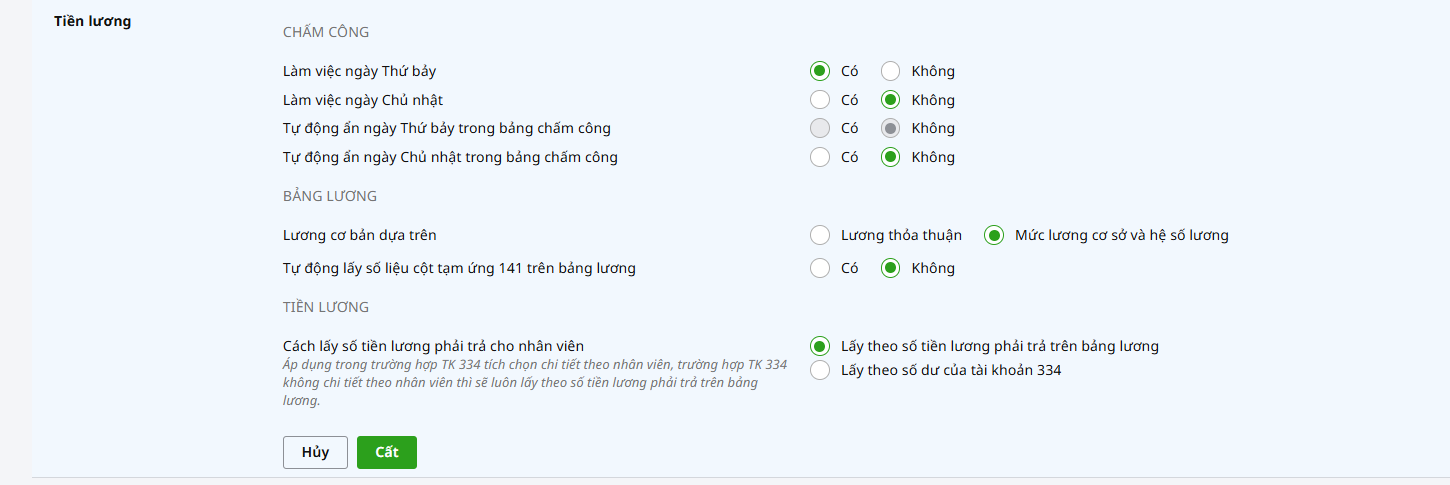This screenshot has height=485, width=1450.
Task: Choose 'Không' for Làm việc ngày Chủ nhật
Action: (891, 100)
